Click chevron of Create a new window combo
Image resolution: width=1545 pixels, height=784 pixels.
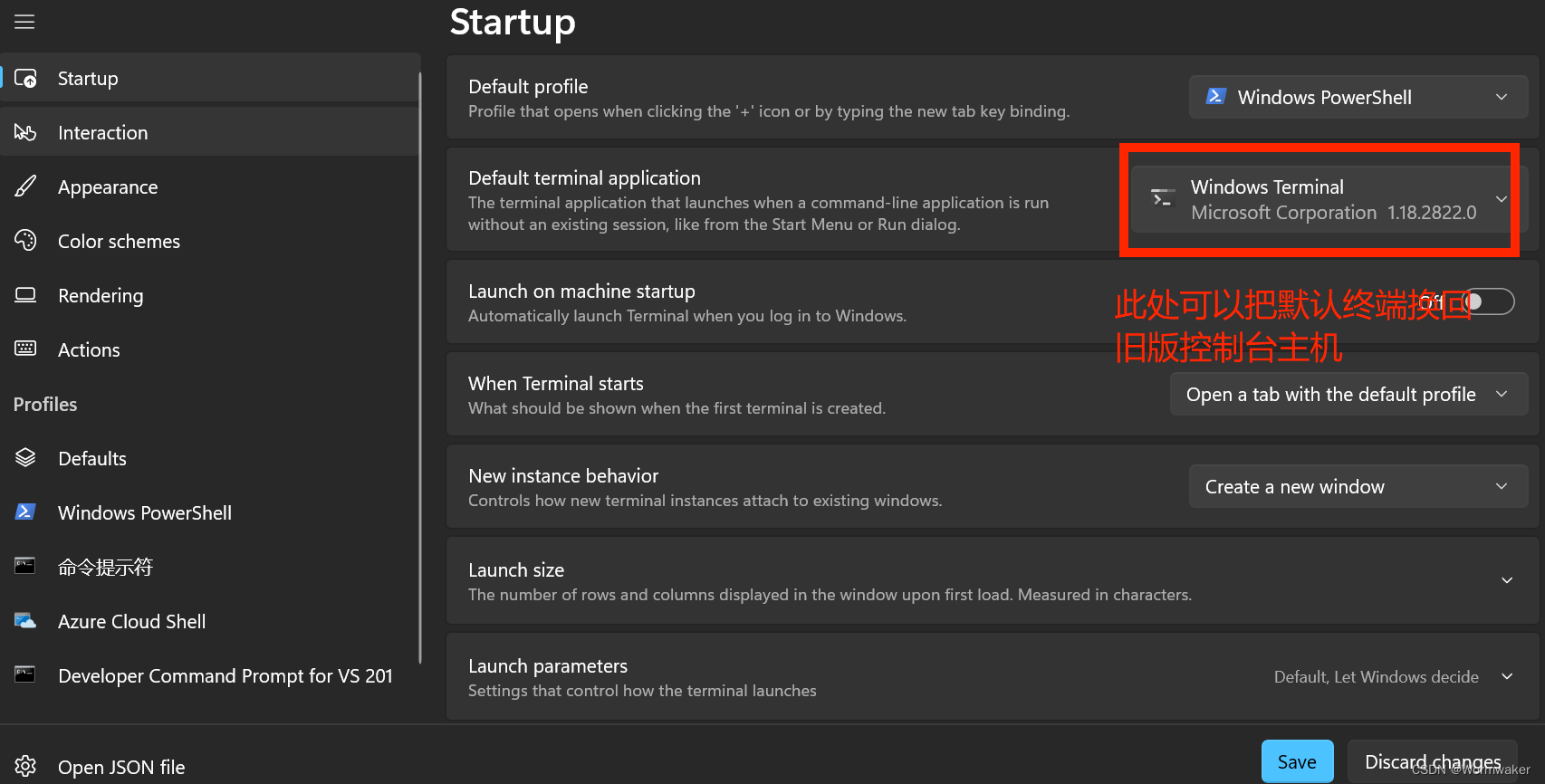pos(1502,486)
